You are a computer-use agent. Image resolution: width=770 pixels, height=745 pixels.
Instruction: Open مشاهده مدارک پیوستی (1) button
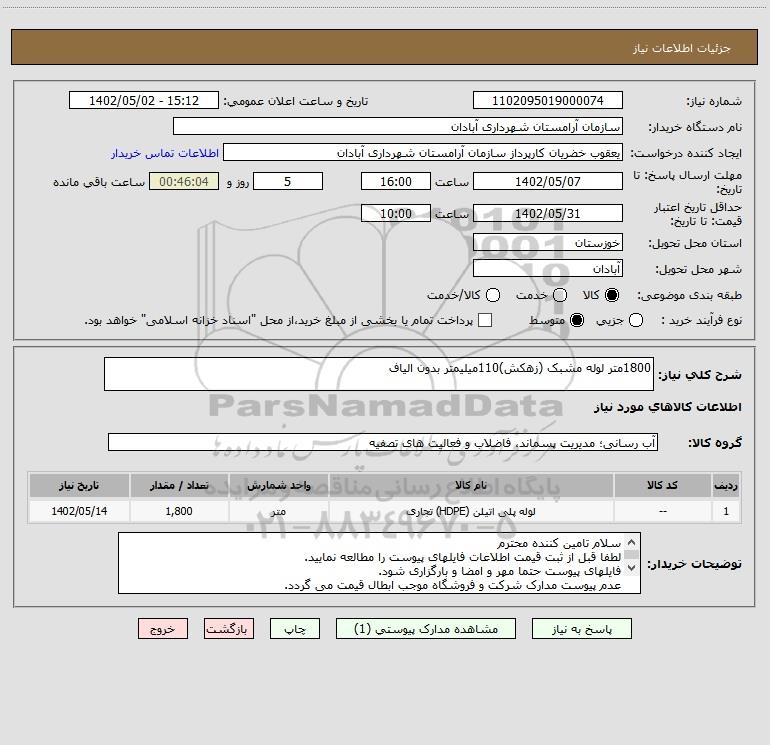click(426, 629)
